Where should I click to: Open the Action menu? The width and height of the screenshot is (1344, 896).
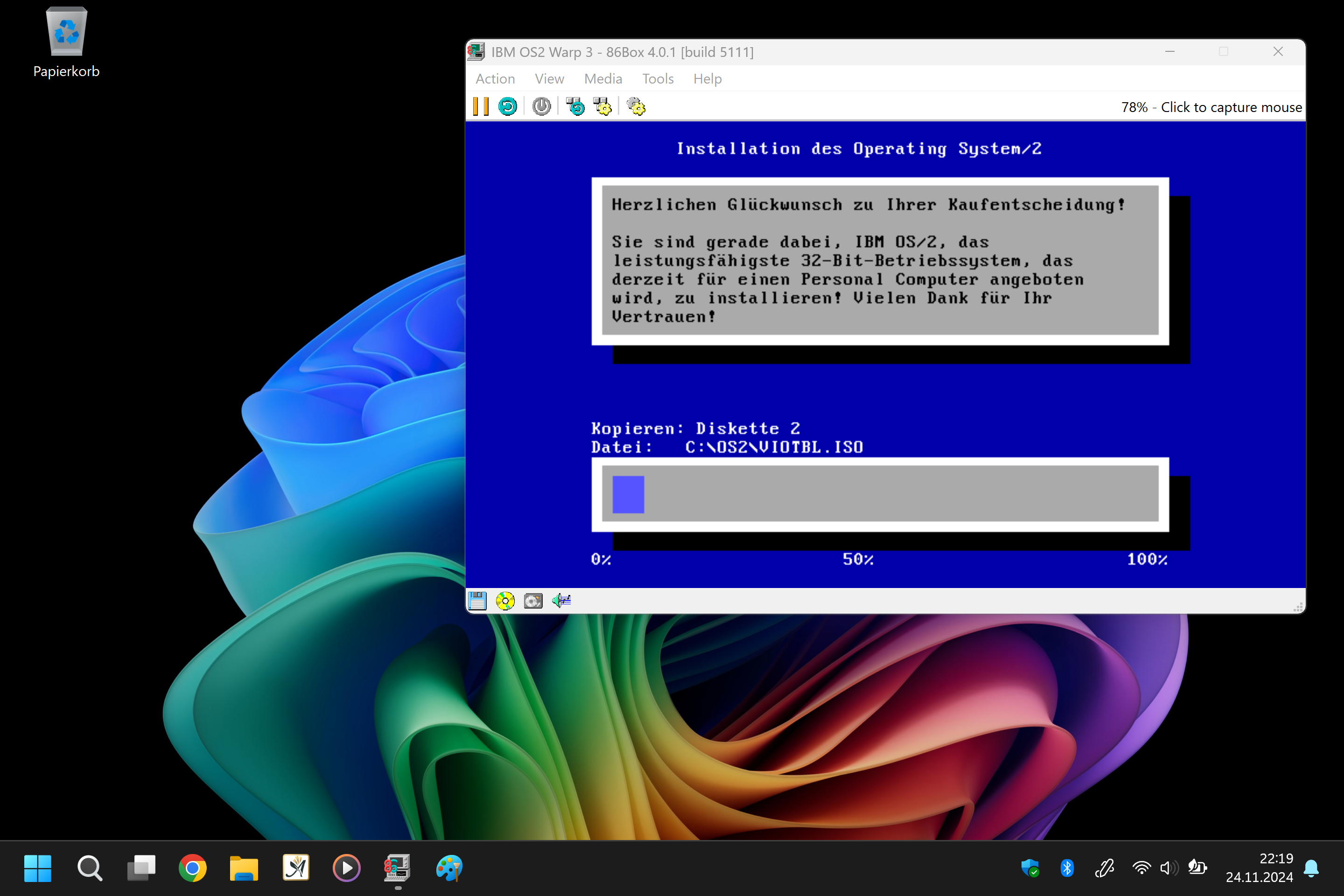click(x=496, y=79)
